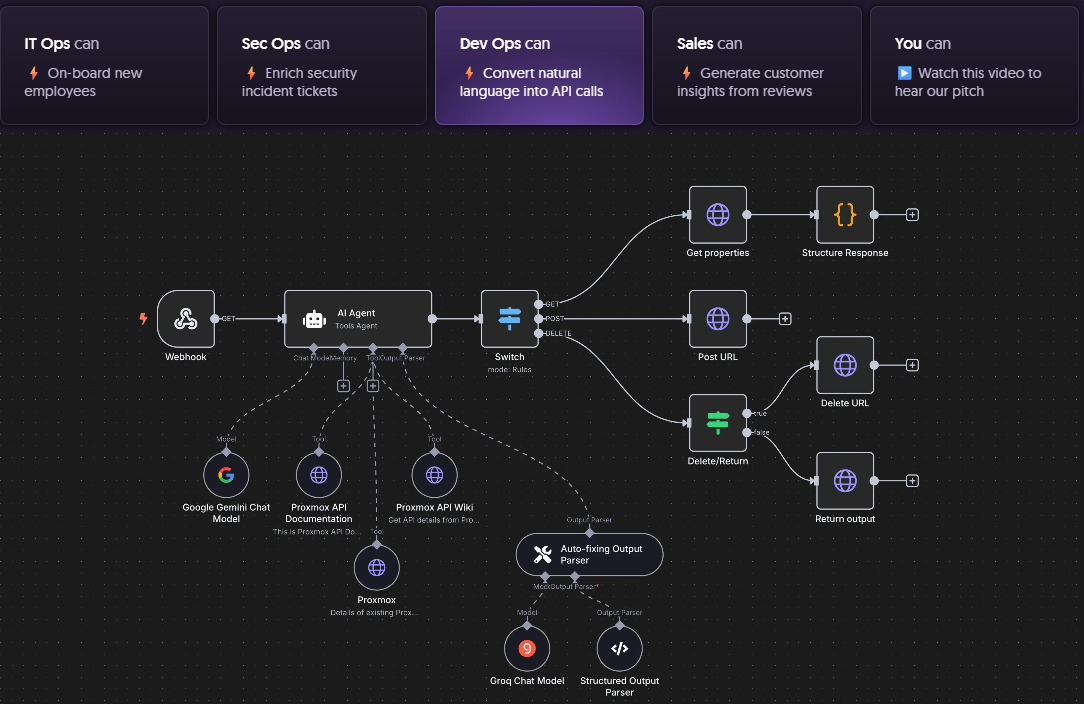Add a node after Return output

(913, 481)
